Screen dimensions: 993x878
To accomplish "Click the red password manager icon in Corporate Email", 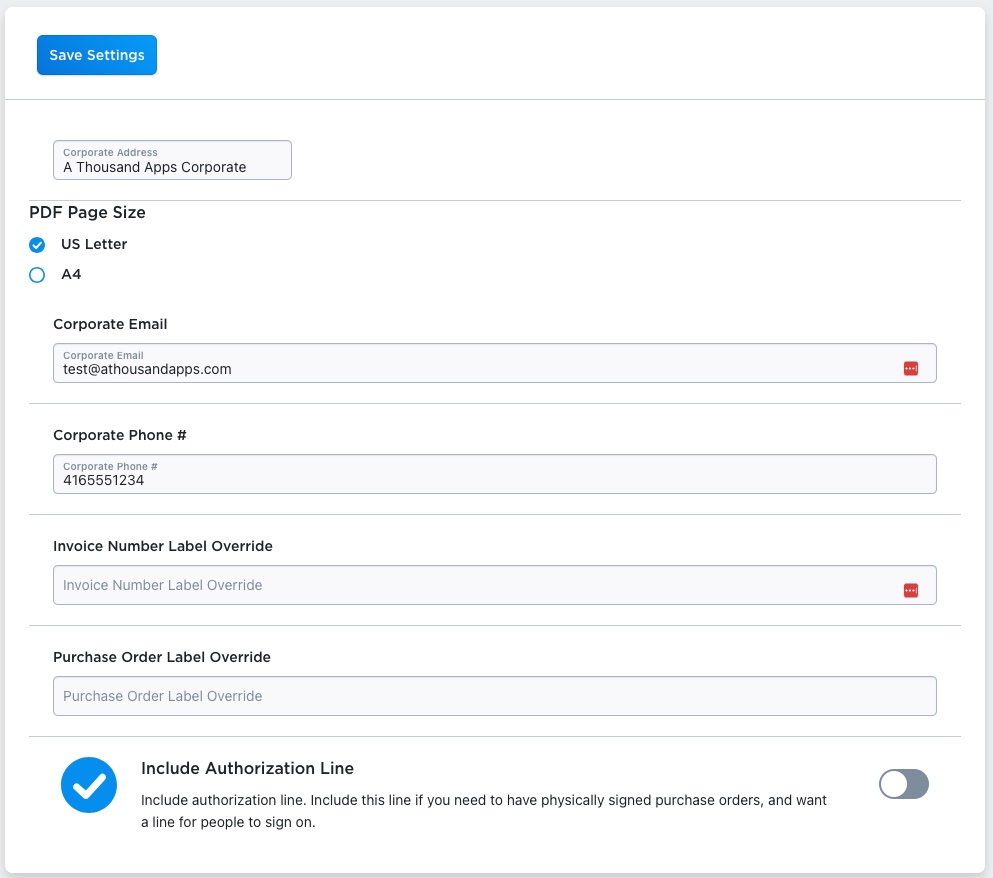I will coord(911,369).
